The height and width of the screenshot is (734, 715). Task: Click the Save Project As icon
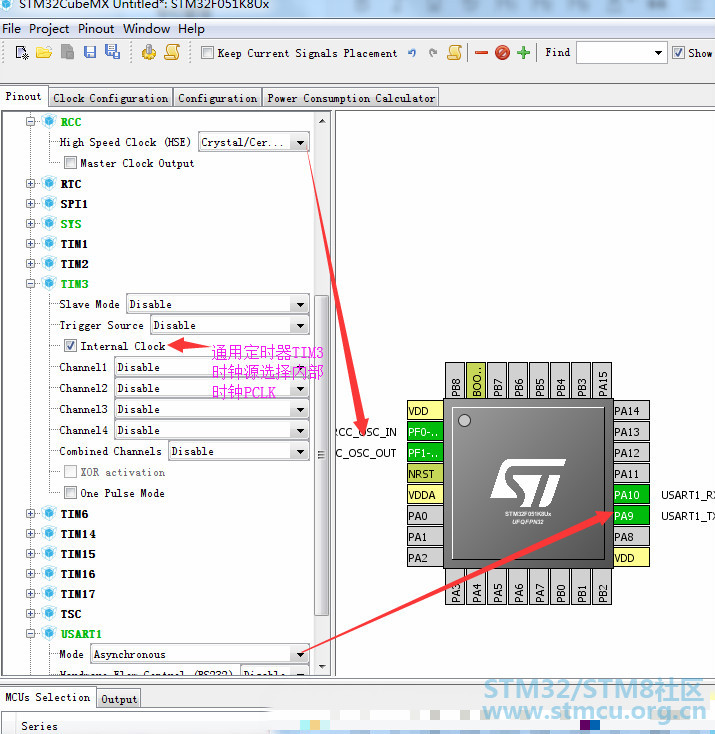click(x=112, y=52)
